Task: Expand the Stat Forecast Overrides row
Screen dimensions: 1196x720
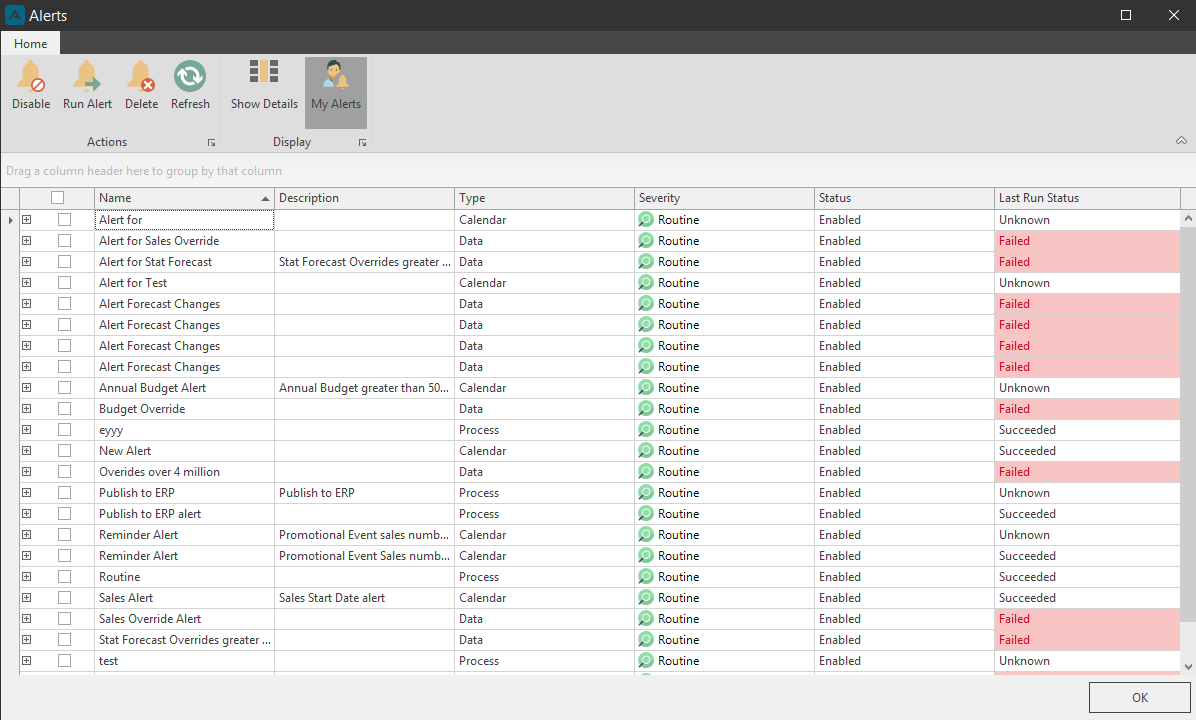Action: (x=27, y=640)
